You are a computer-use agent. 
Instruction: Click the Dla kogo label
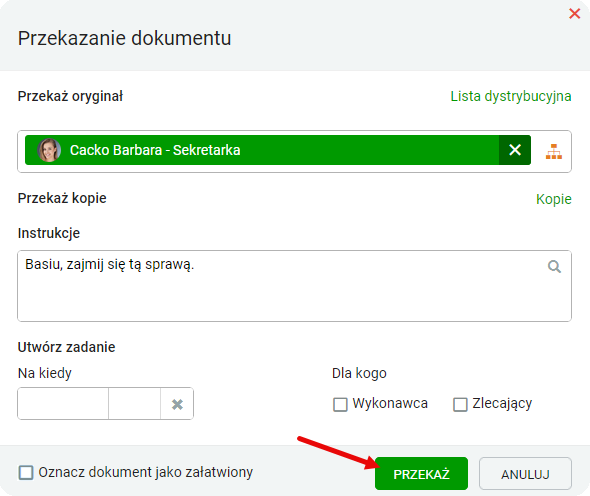click(359, 373)
